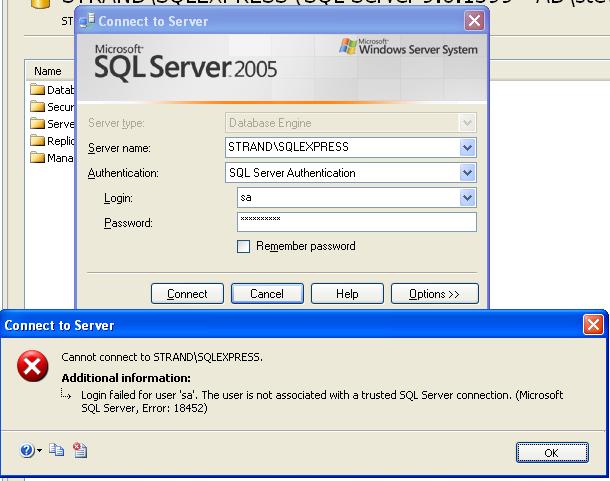Image resolution: width=610 pixels, height=481 pixels.
Task: Tick the Remember password checkbox
Action: coord(244,246)
